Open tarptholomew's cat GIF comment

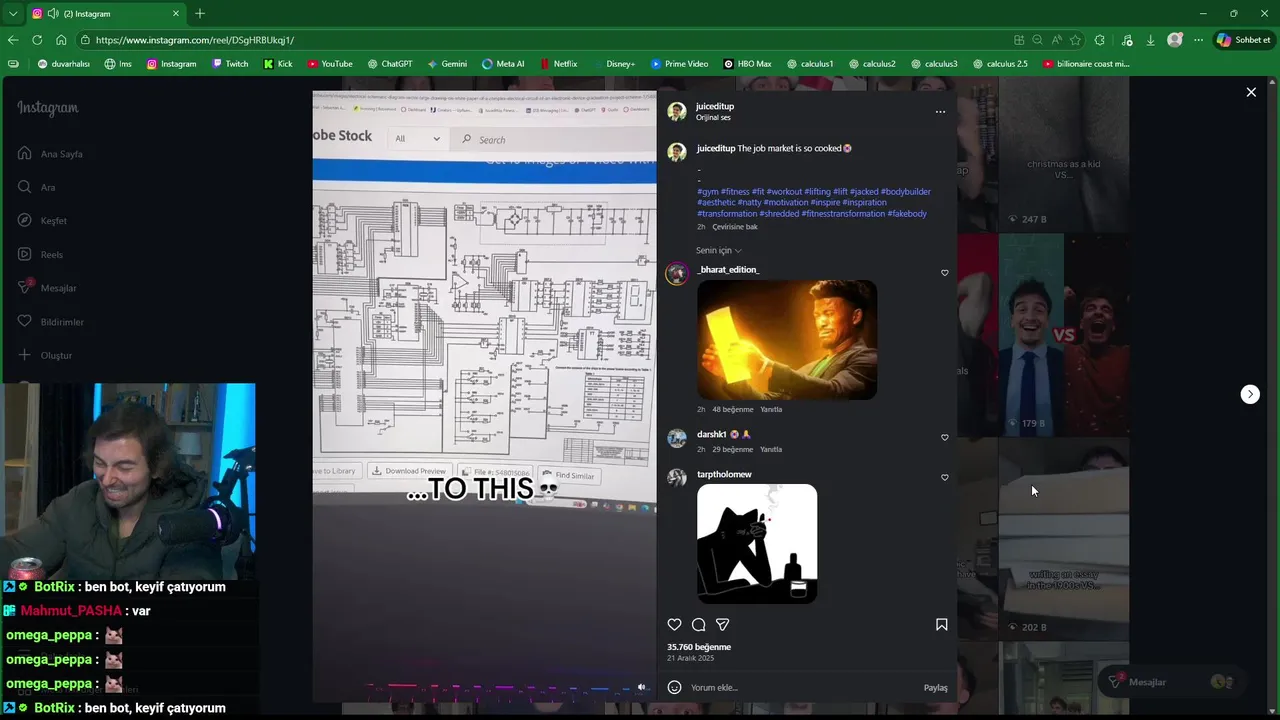tap(757, 544)
